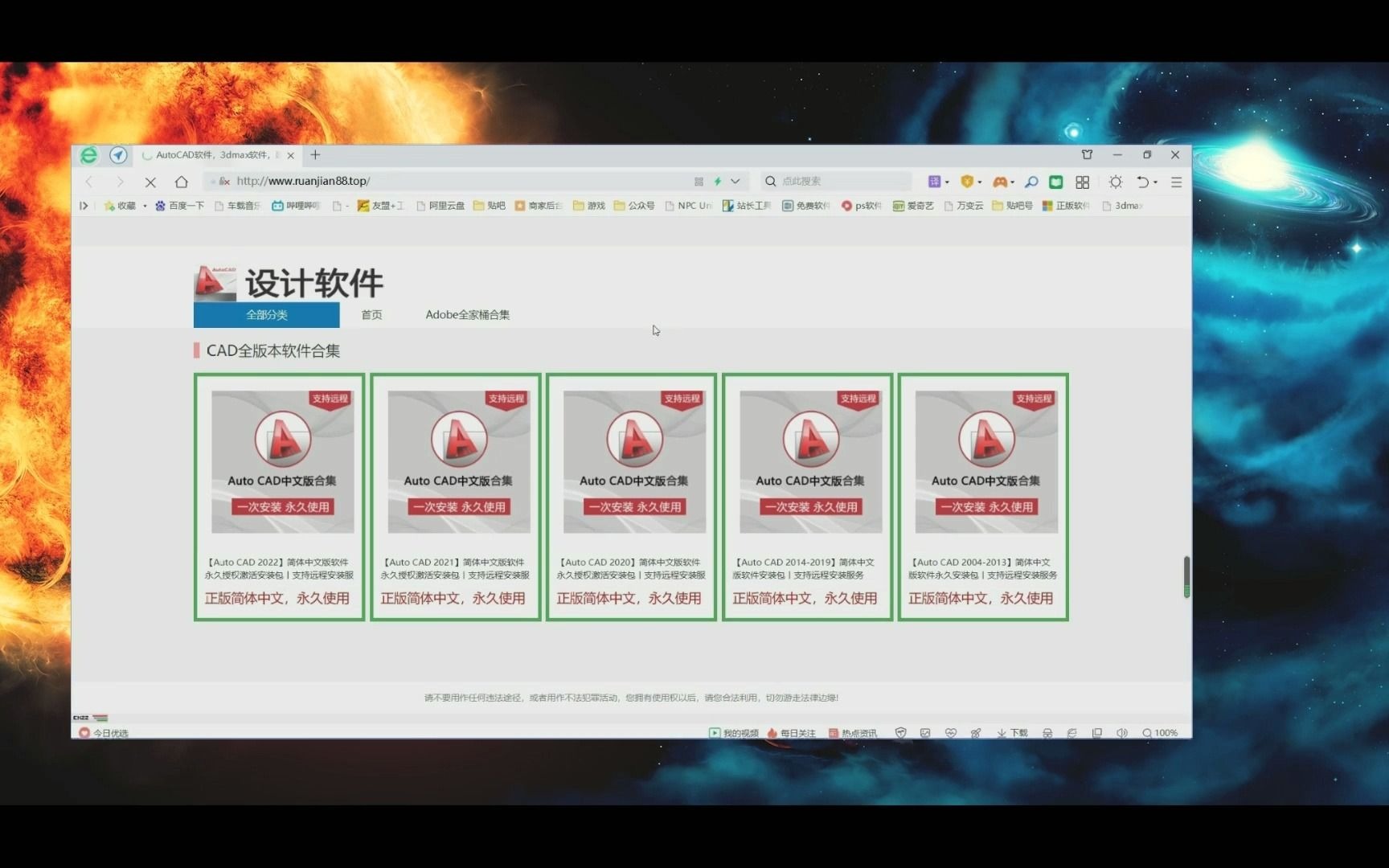The width and height of the screenshot is (1389, 868).
Task: Click the 【Auto CAD 2014-2019】 description text
Action: tap(804, 569)
